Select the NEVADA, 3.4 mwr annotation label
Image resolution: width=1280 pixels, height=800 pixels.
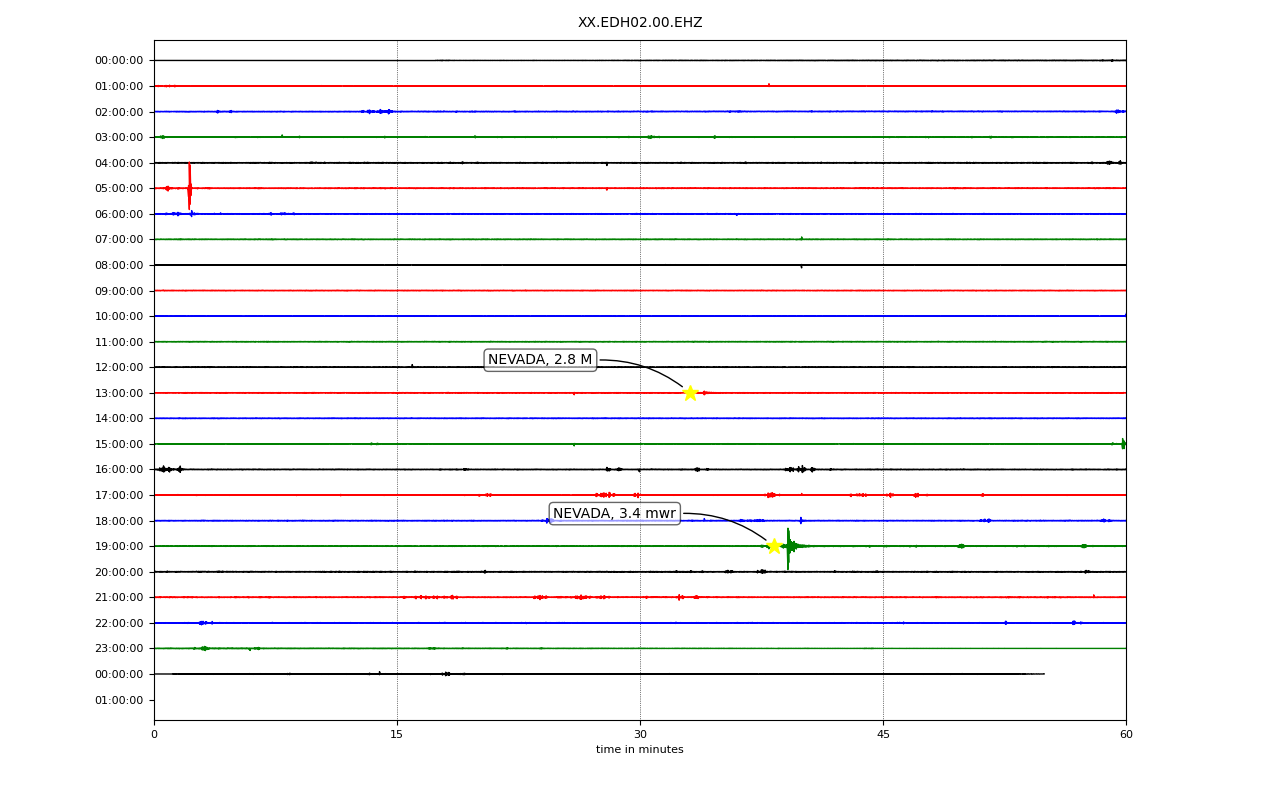(x=615, y=513)
